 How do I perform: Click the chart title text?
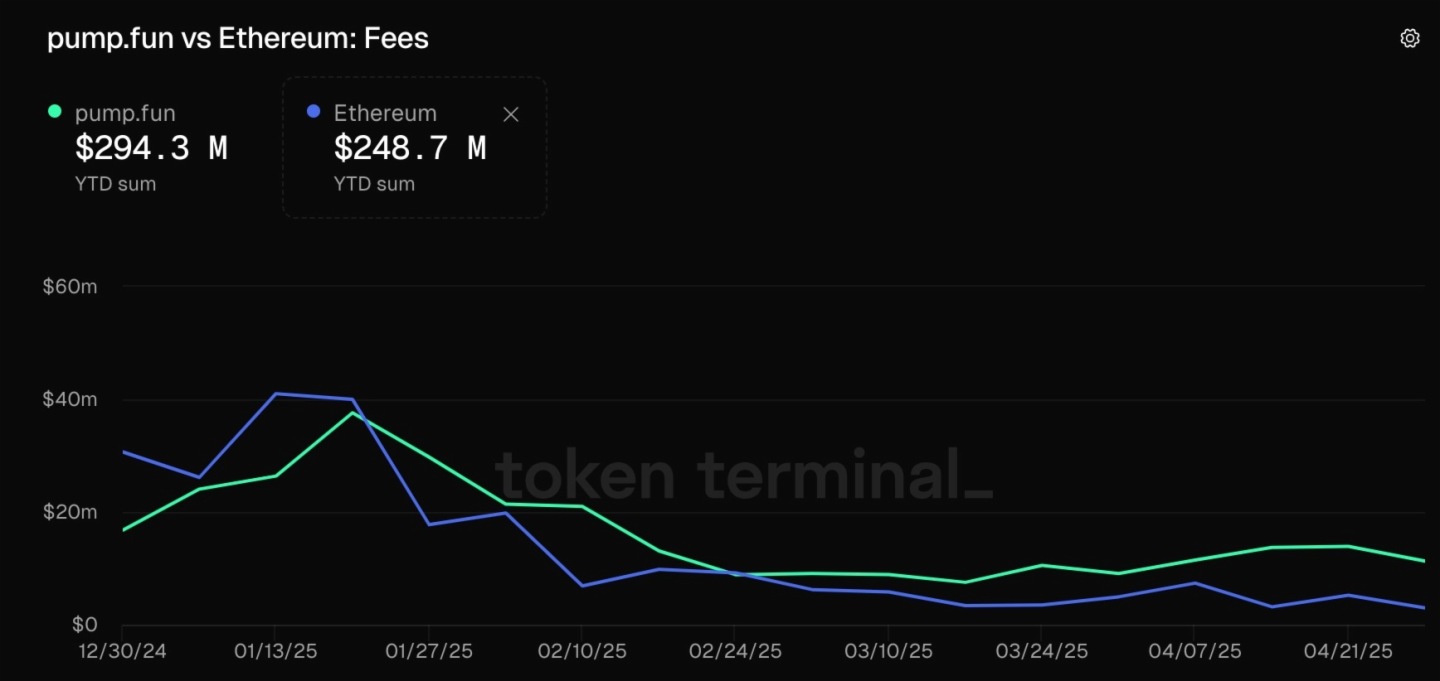point(238,39)
